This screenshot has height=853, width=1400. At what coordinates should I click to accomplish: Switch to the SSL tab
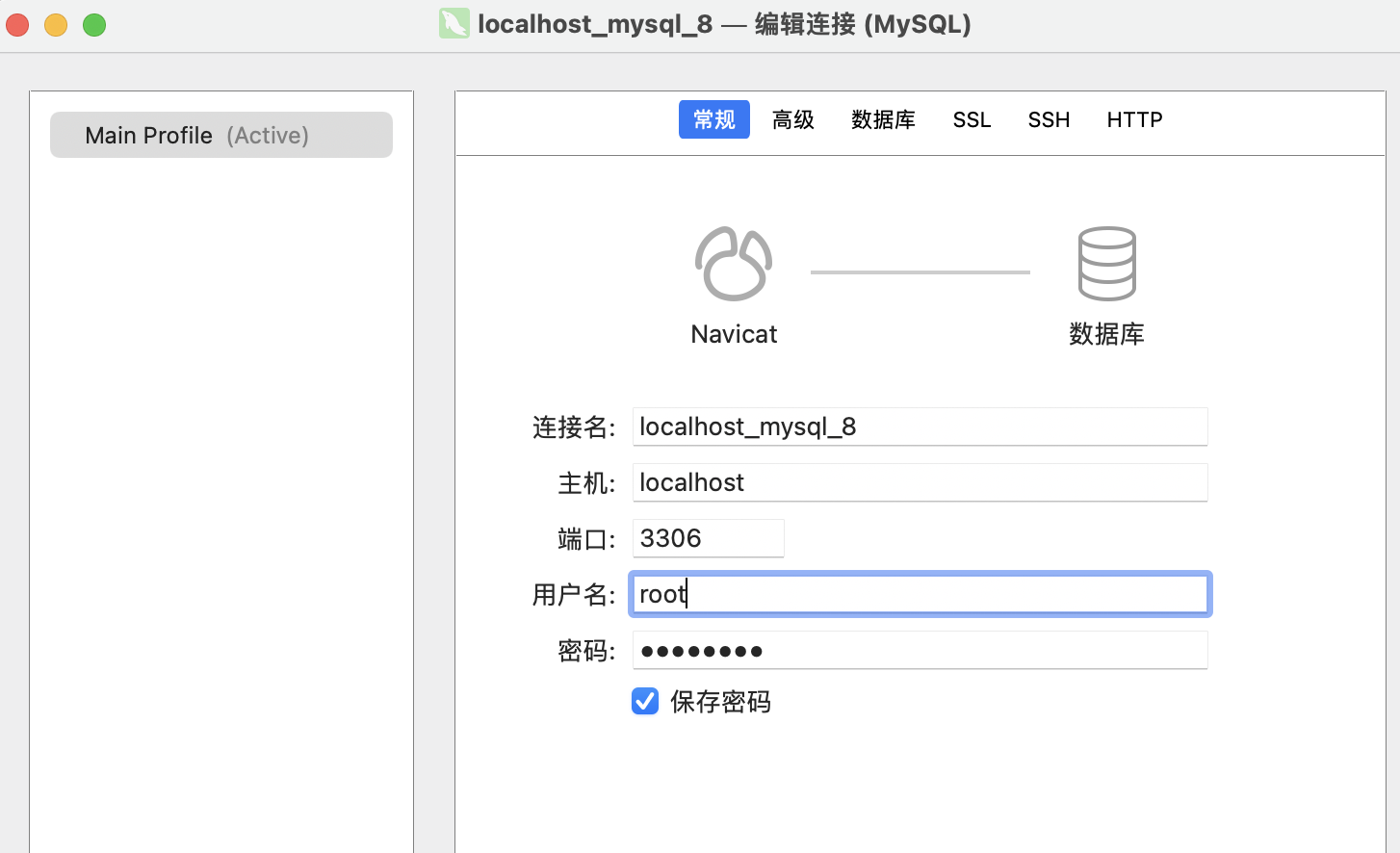(972, 119)
